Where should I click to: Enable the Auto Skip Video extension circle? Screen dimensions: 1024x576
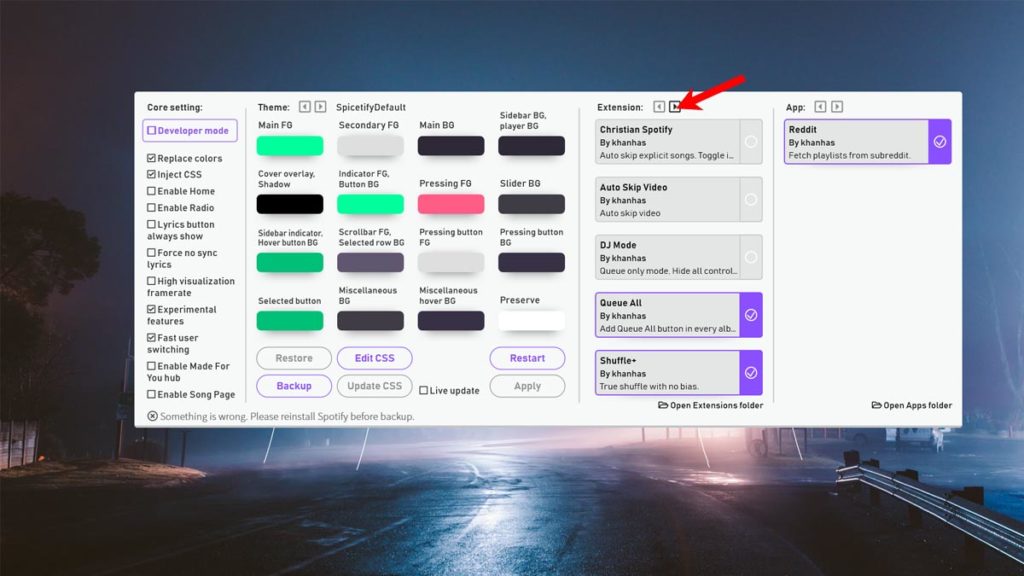pos(751,199)
